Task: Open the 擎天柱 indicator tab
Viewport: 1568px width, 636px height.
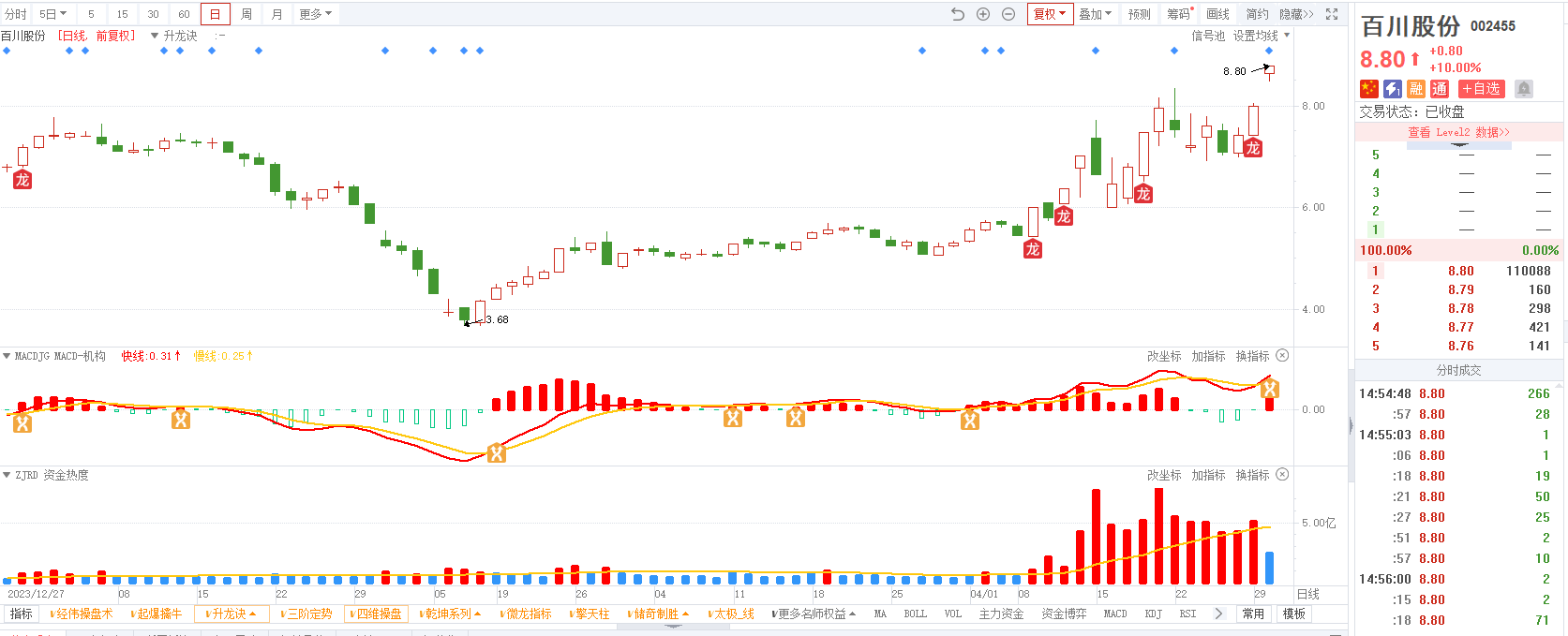Action: (590, 614)
